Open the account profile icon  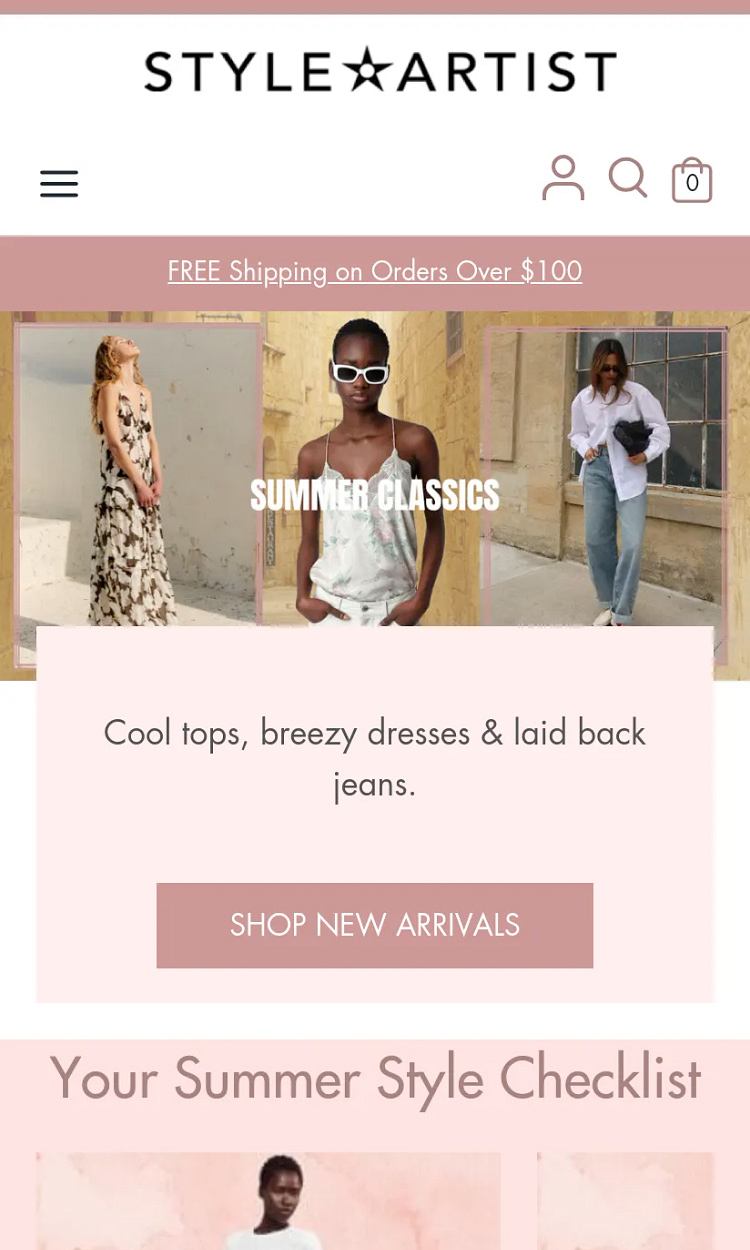(563, 178)
